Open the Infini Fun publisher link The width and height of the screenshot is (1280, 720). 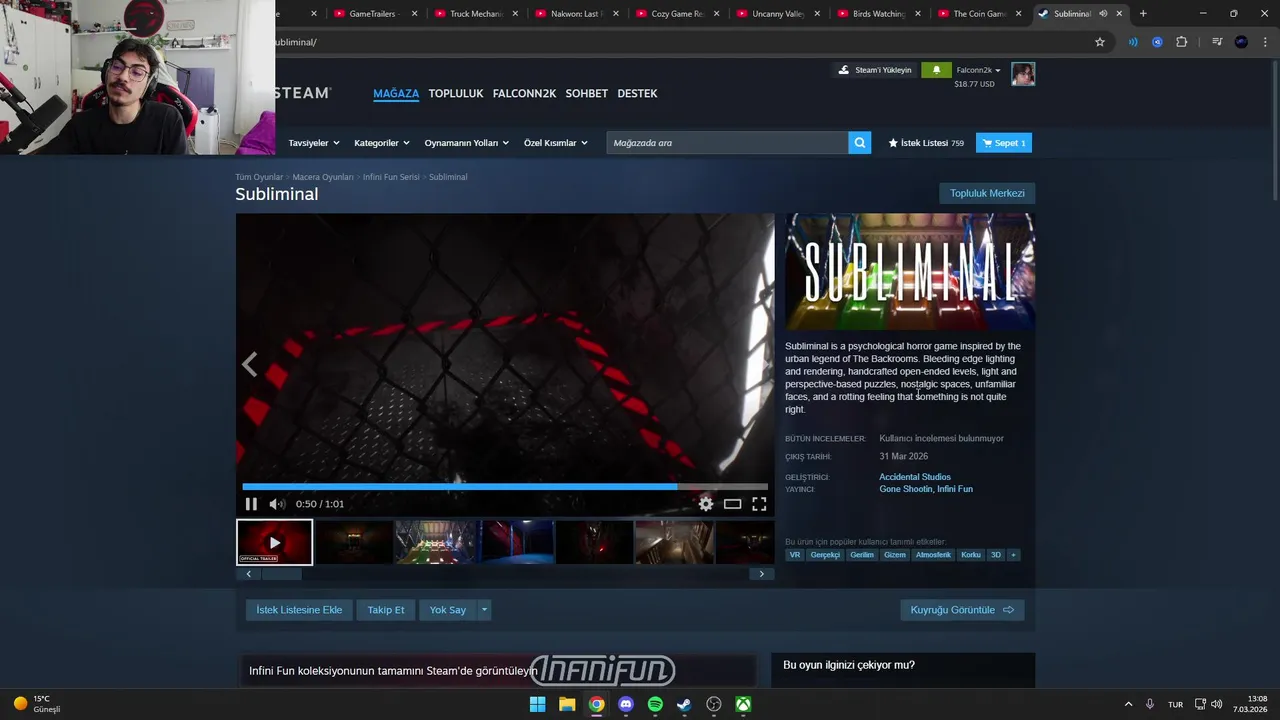pyautogui.click(x=955, y=489)
